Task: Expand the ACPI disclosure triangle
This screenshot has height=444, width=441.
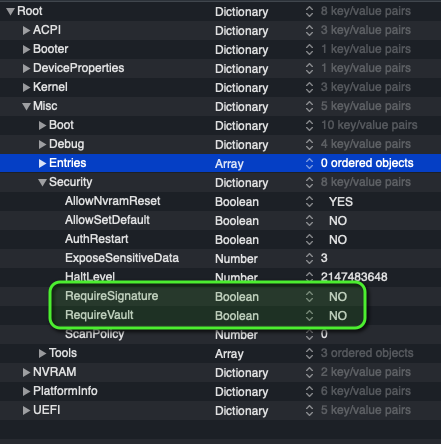Action: [x=26, y=31]
